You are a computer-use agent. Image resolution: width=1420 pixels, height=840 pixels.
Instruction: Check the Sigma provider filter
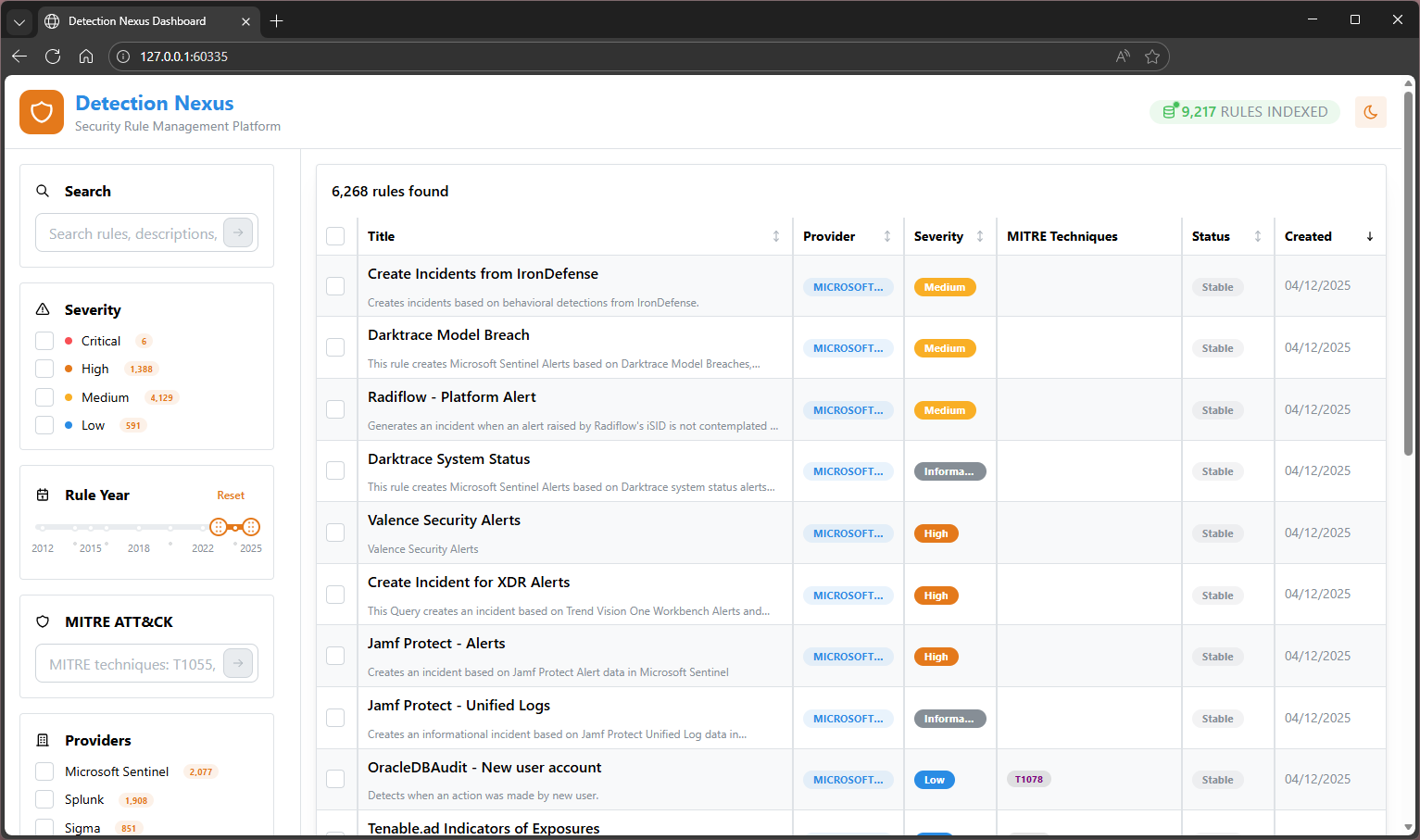[x=44, y=828]
